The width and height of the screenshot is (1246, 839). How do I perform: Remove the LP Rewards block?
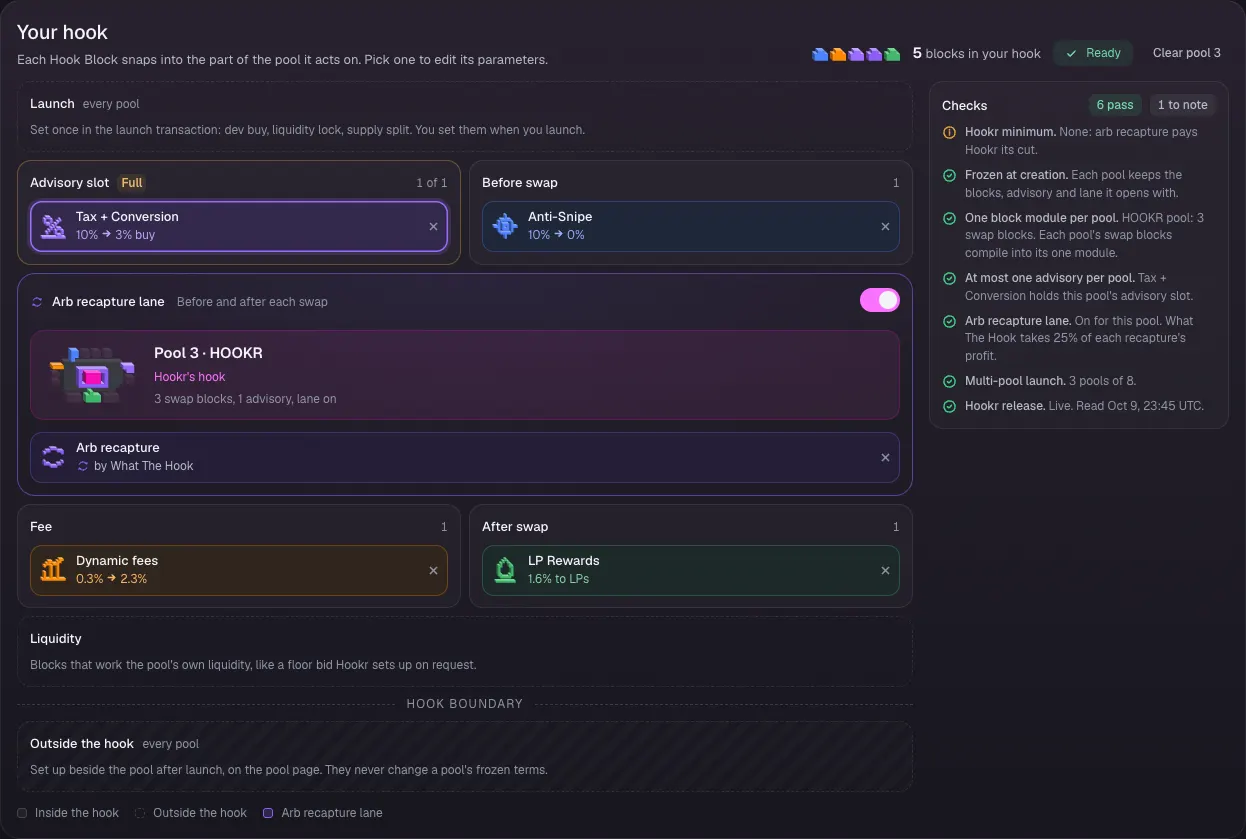pos(885,571)
